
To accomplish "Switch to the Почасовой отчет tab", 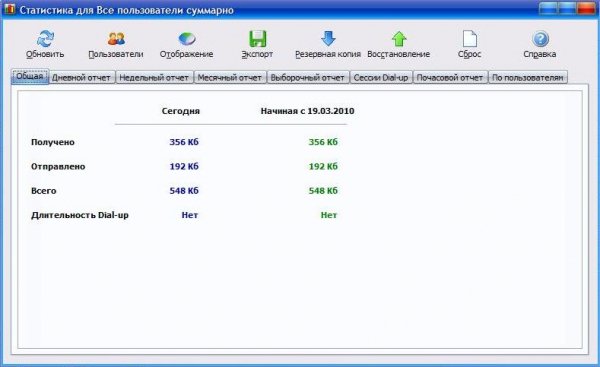I will [450, 77].
